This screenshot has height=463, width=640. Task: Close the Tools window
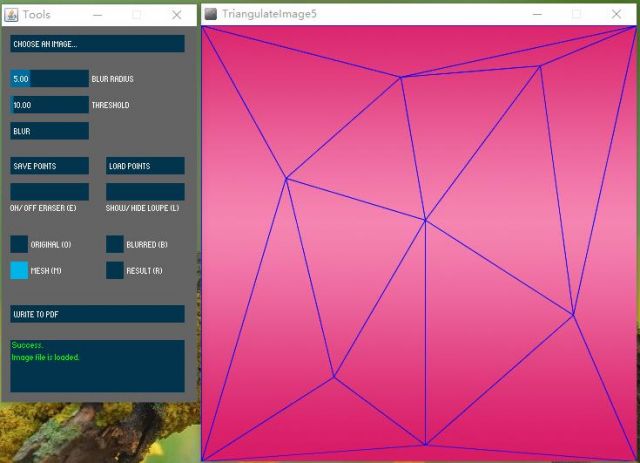point(176,15)
